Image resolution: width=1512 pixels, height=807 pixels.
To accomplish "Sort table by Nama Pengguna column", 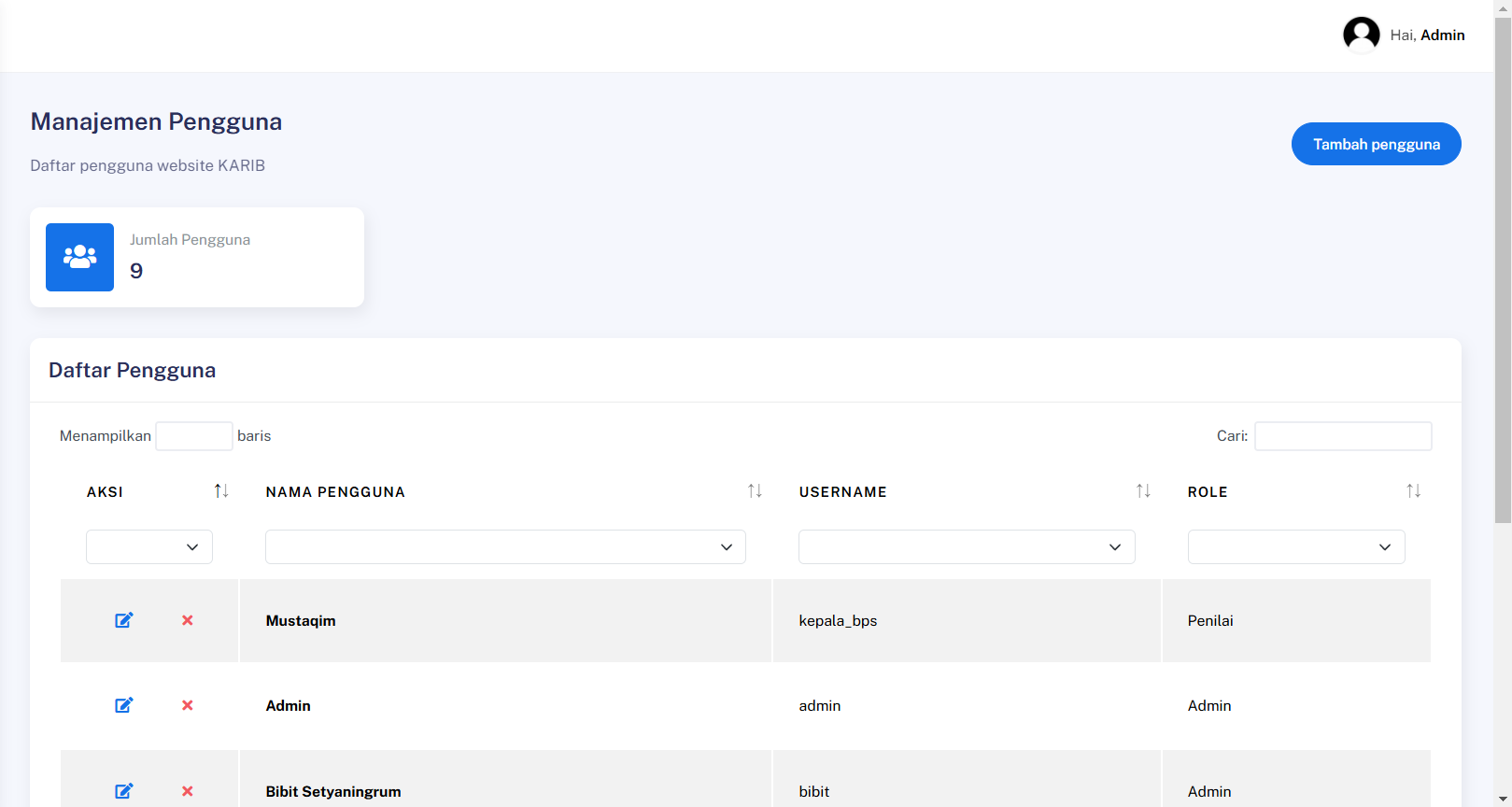I will (x=755, y=491).
